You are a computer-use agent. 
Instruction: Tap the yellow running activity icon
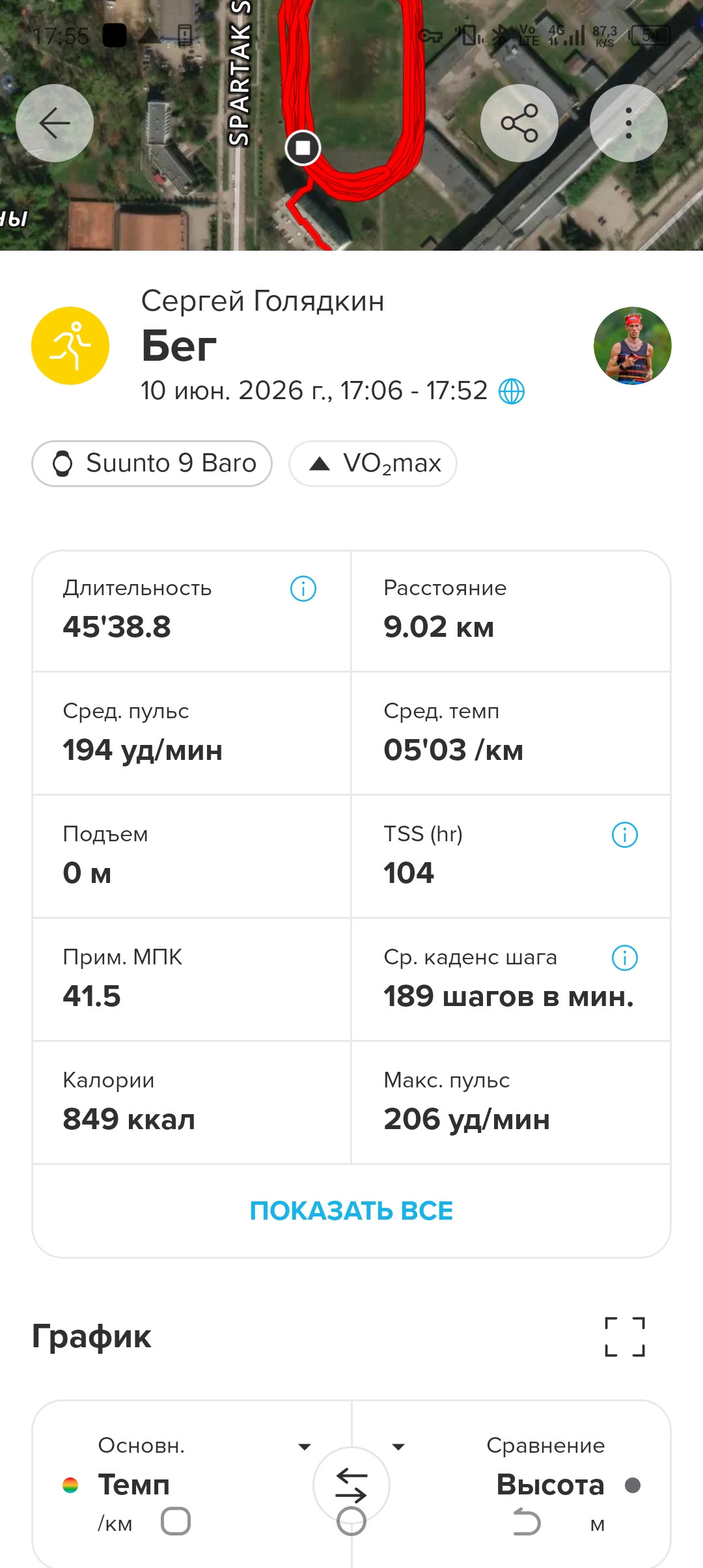click(70, 346)
